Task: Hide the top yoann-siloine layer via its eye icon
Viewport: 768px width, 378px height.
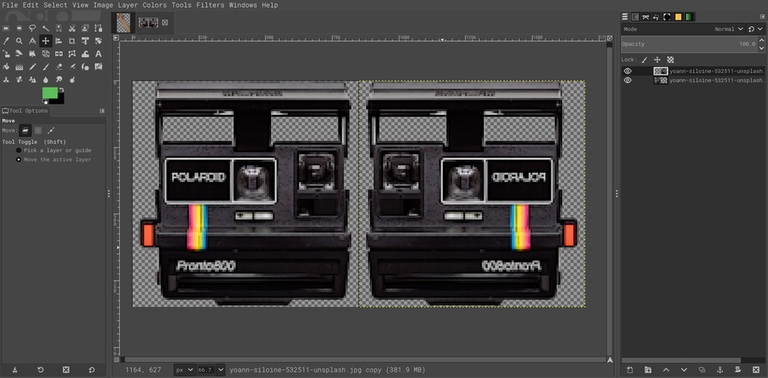Action: pos(627,71)
